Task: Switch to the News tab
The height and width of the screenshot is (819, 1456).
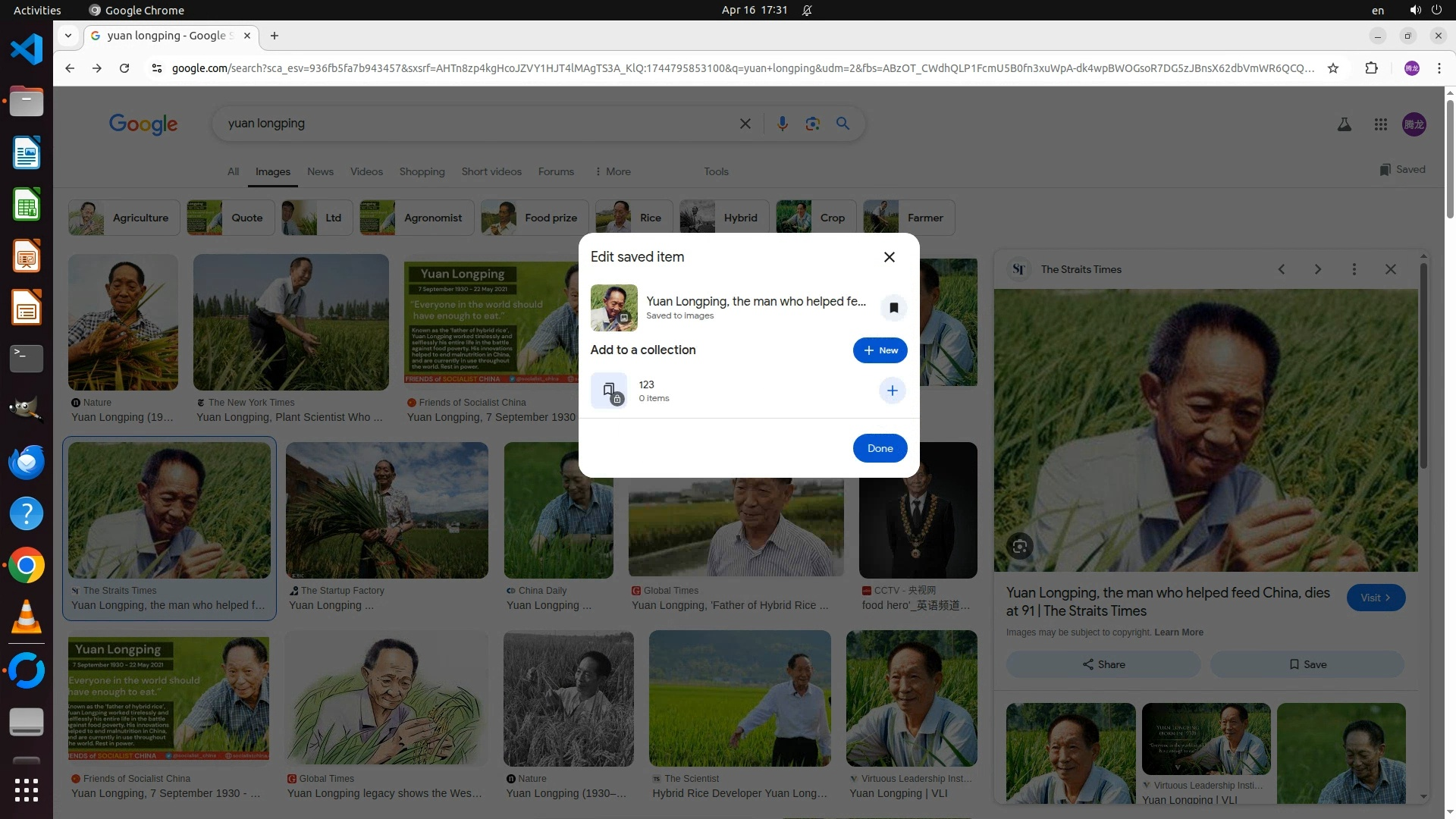Action: click(x=320, y=171)
